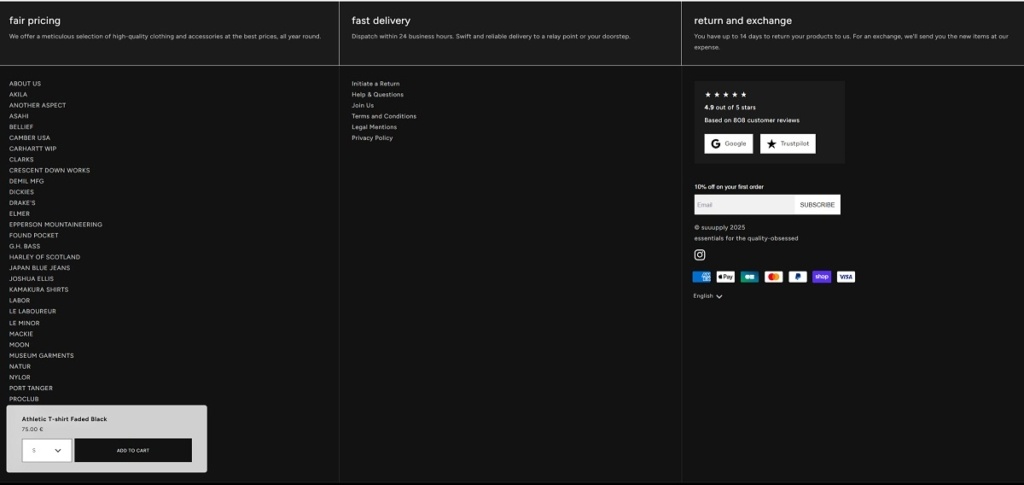Image resolution: width=1024 pixels, height=485 pixels.
Task: Click the Shop Pay payment icon
Action: pos(822,277)
